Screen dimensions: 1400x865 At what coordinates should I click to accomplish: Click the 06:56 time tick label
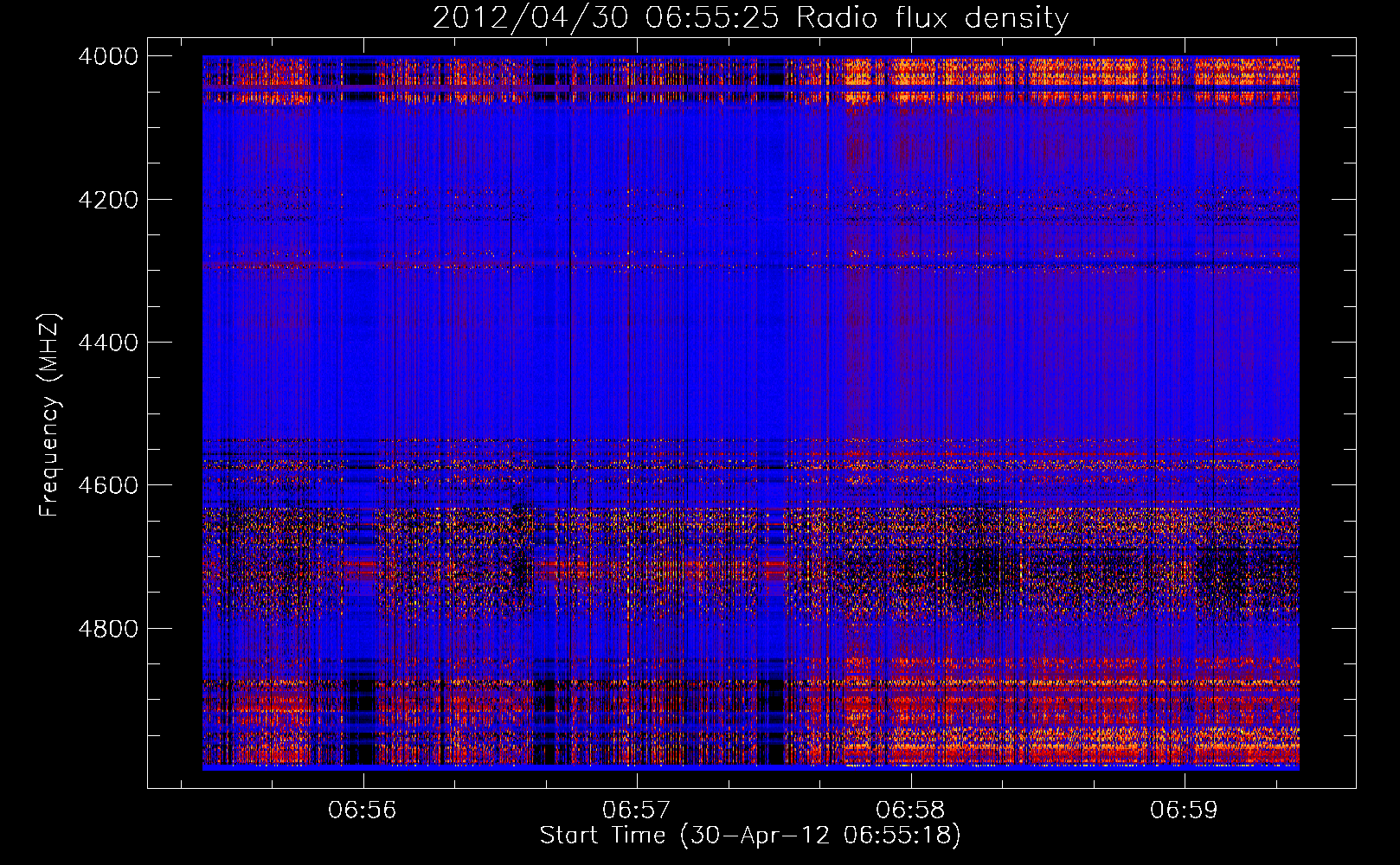[x=363, y=811]
